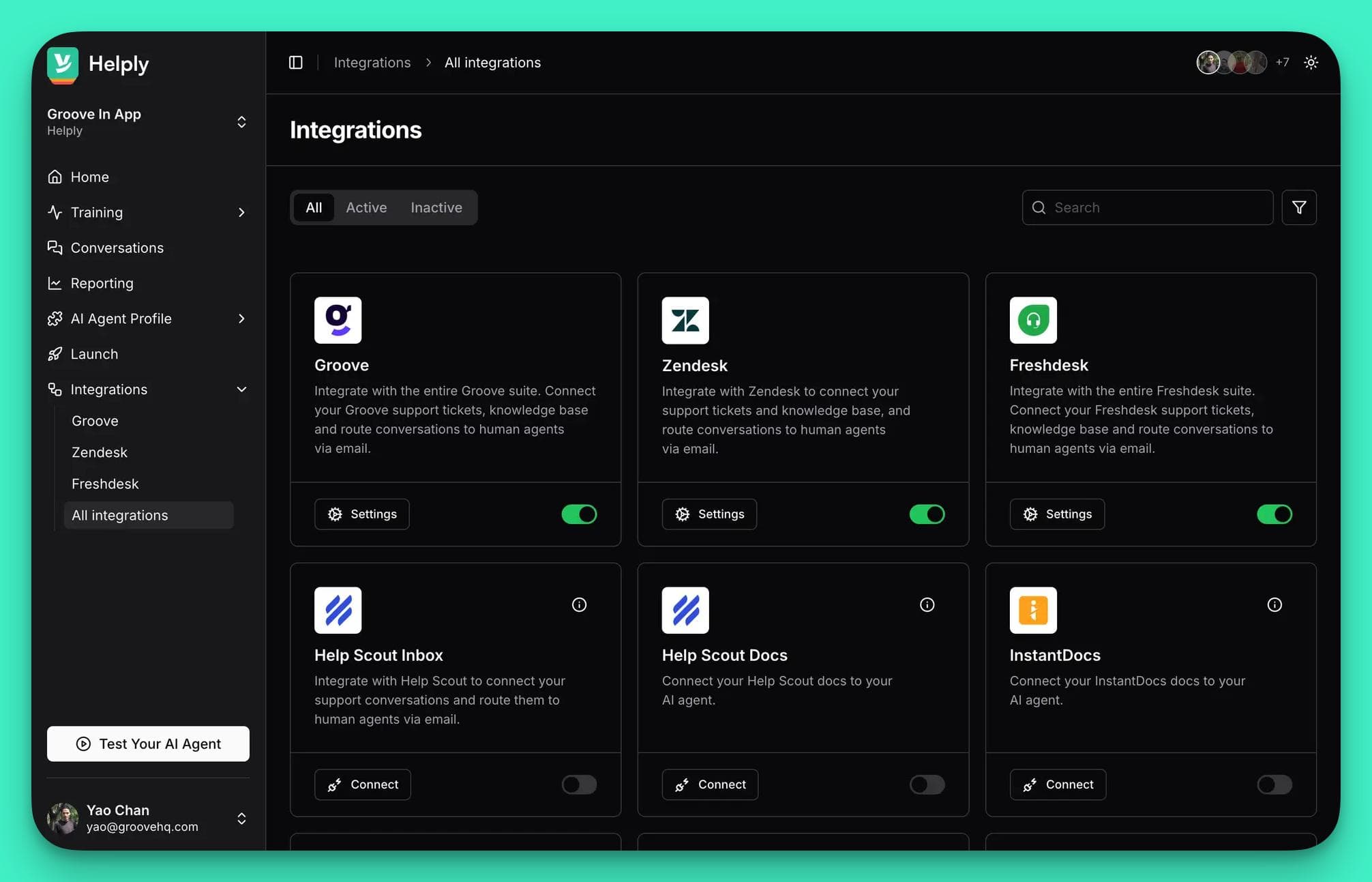Collapse the Integrations sidebar section
The width and height of the screenshot is (1372, 882).
[x=241, y=389]
